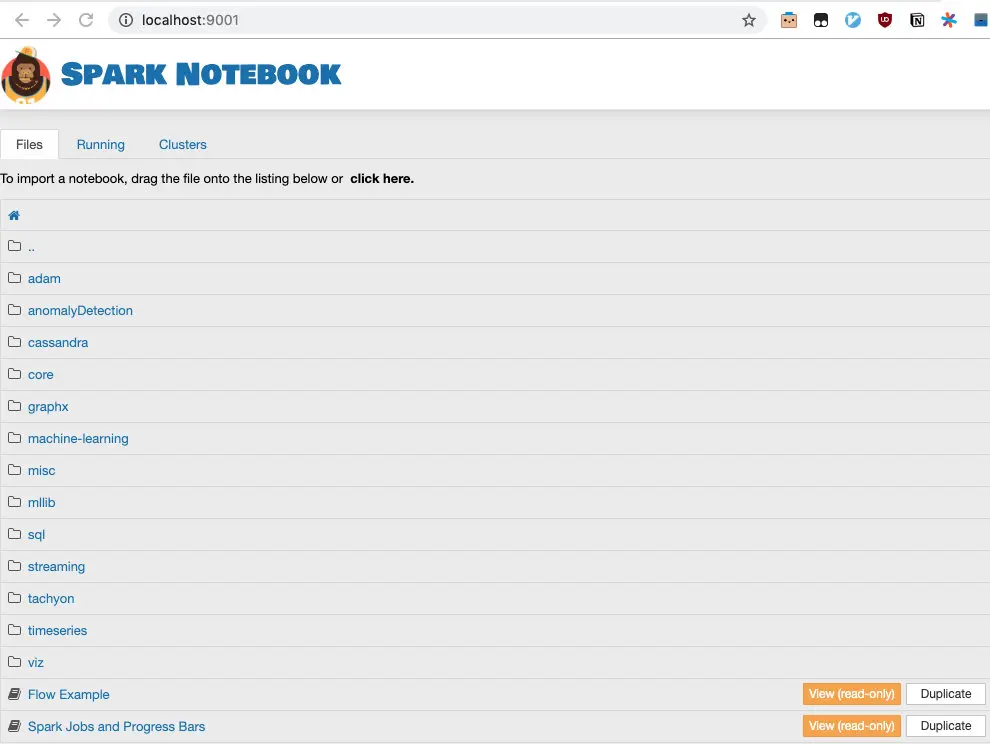The height and width of the screenshot is (744, 990).
Task: Click the browser back arrow
Action: coord(22,20)
